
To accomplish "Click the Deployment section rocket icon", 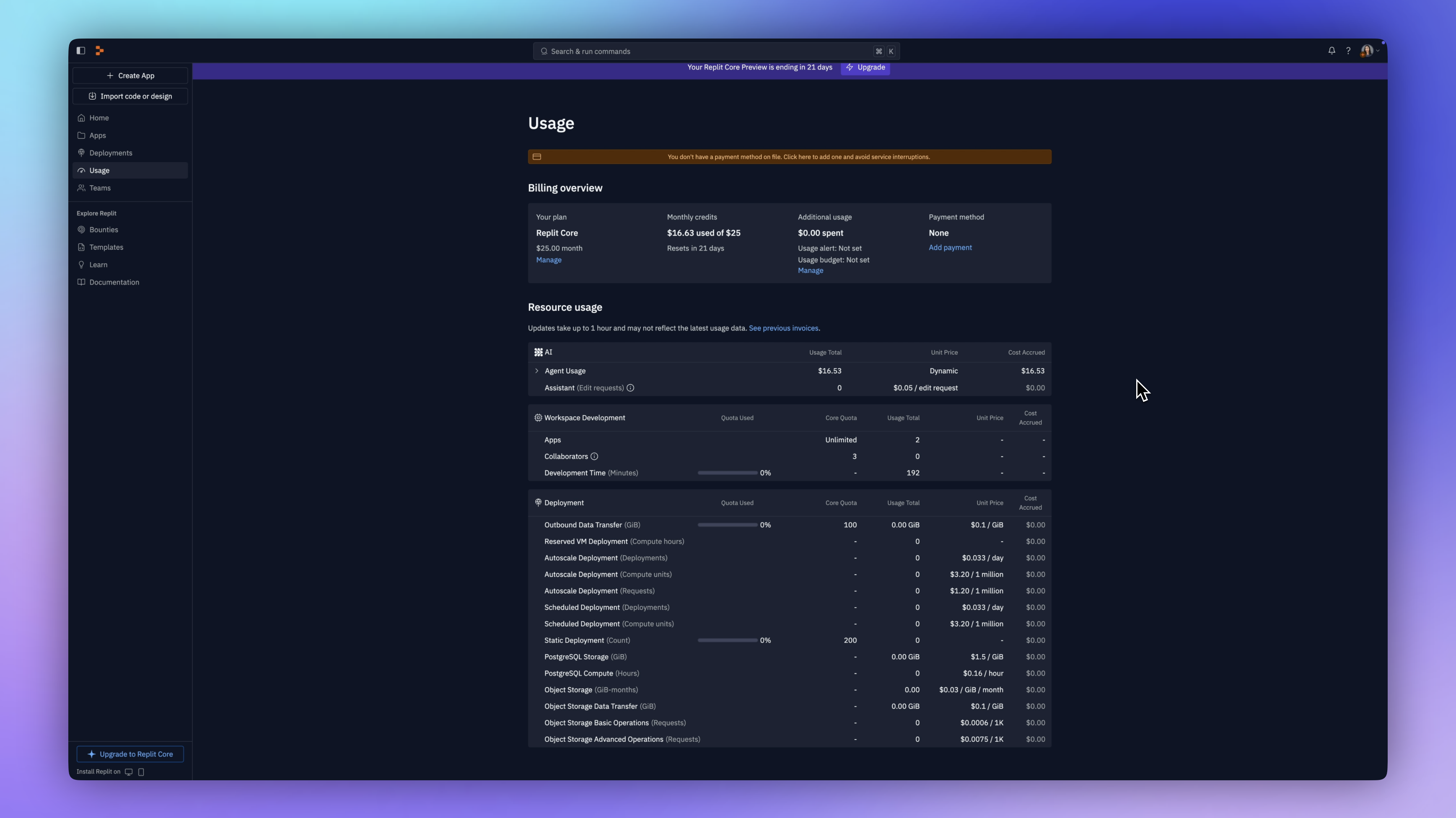I will coord(538,502).
